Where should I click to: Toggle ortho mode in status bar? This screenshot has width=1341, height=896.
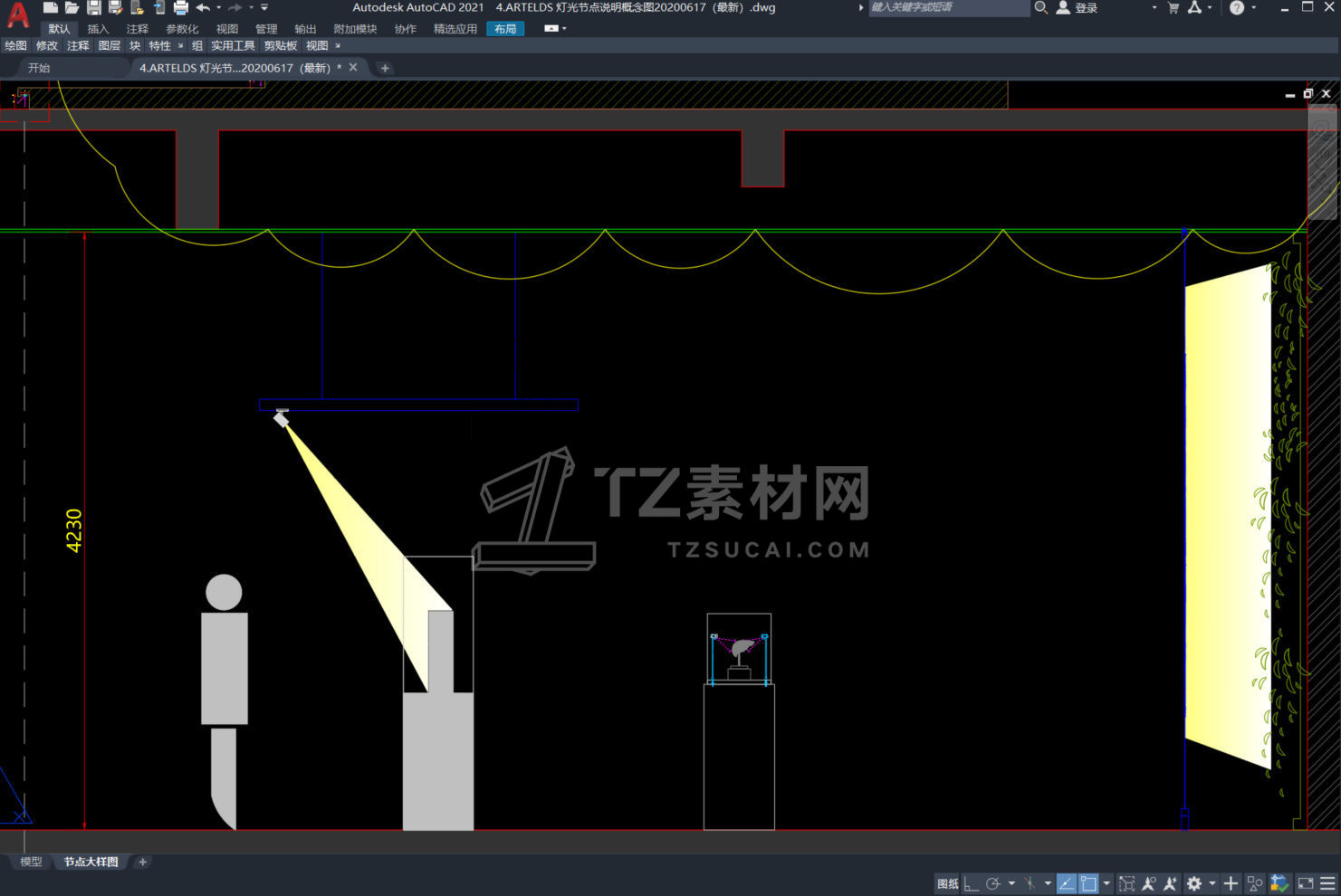coord(972,883)
